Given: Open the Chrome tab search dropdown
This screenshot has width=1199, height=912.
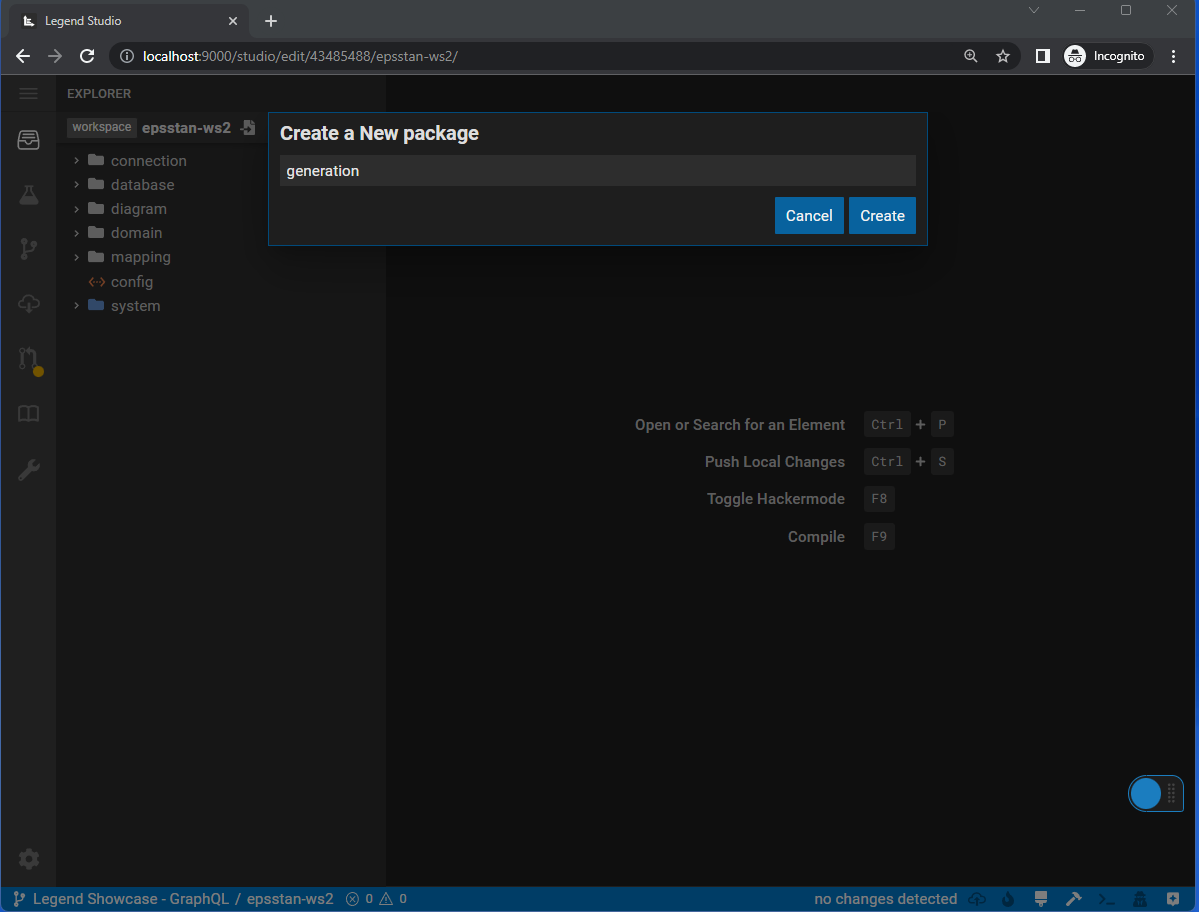Looking at the screenshot, I should 1034,10.
